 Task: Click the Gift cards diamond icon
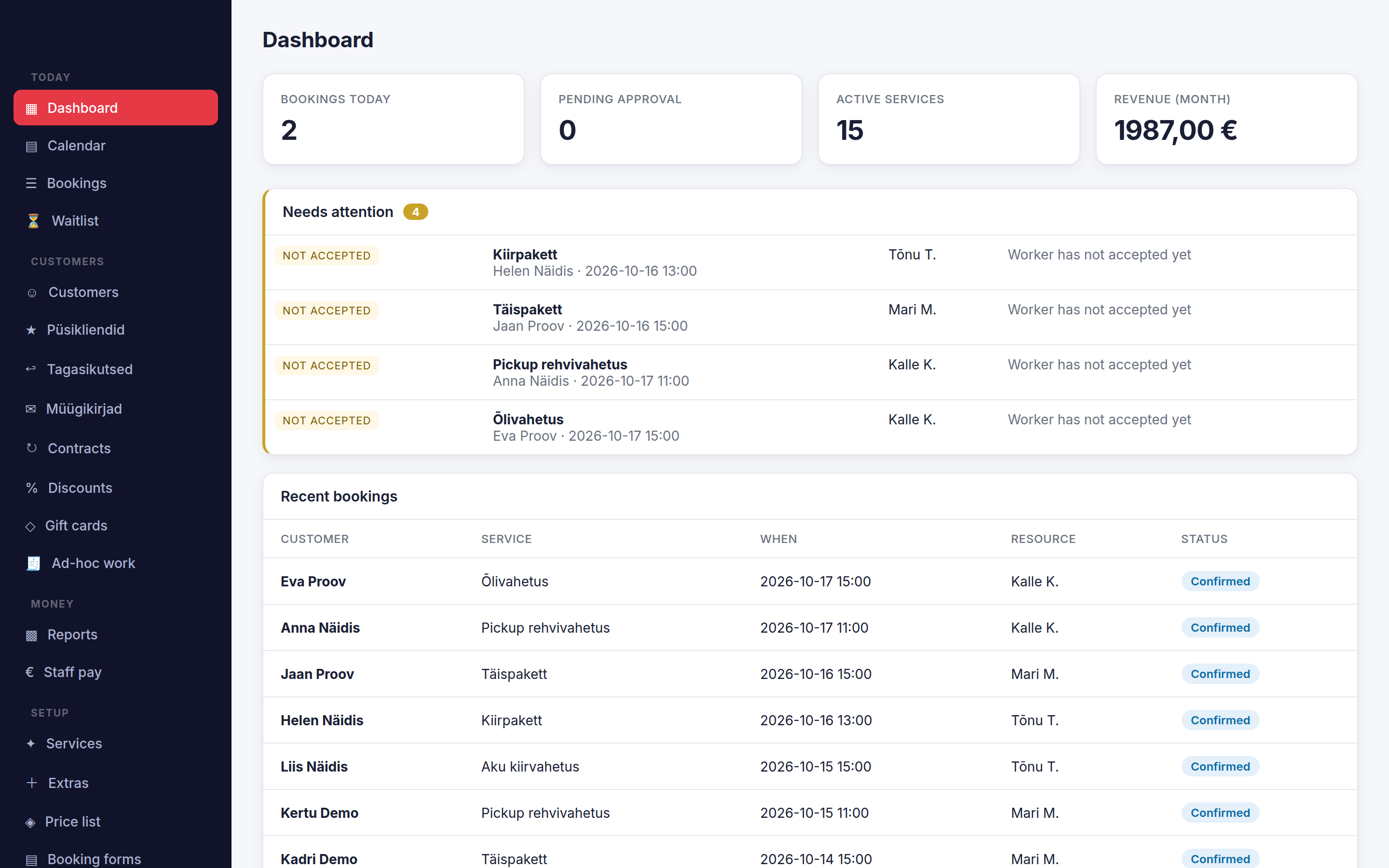(30, 527)
